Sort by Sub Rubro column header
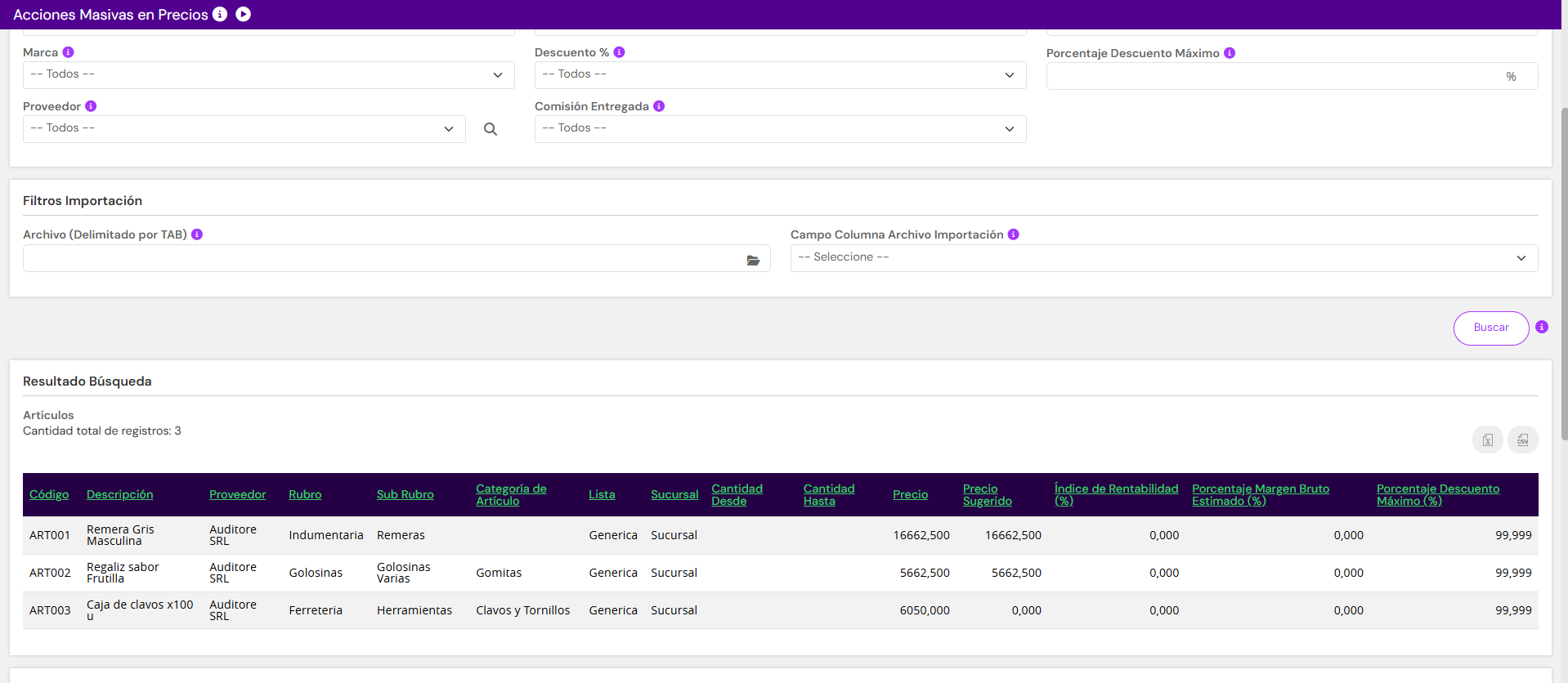The width and height of the screenshot is (1568, 683). pyautogui.click(x=405, y=494)
